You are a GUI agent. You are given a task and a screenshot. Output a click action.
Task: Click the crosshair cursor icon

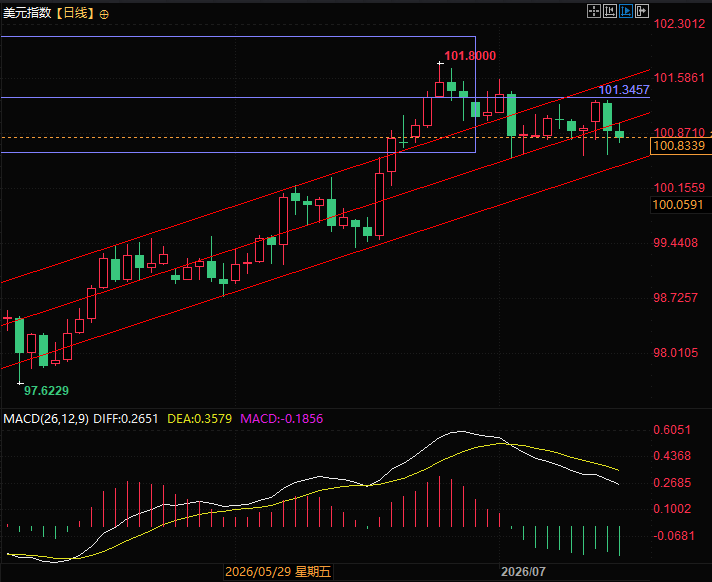(594, 11)
